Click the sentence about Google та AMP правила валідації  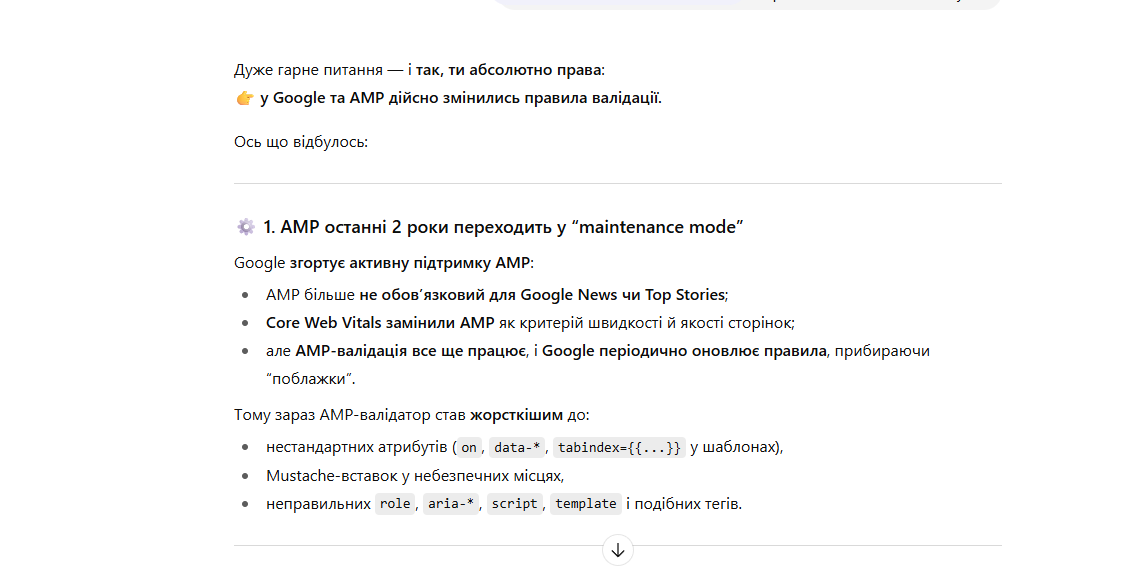tap(461, 98)
